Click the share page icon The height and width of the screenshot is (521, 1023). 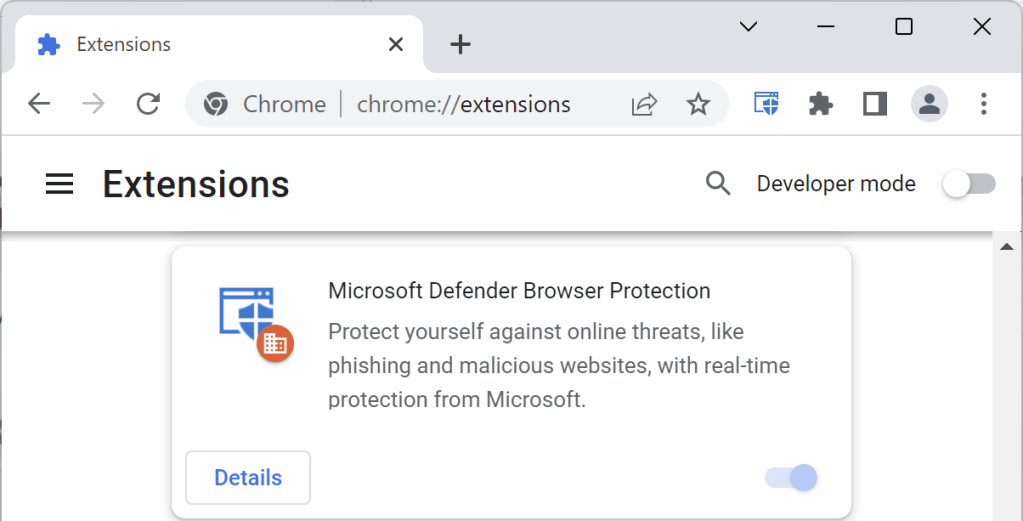pyautogui.click(x=645, y=104)
